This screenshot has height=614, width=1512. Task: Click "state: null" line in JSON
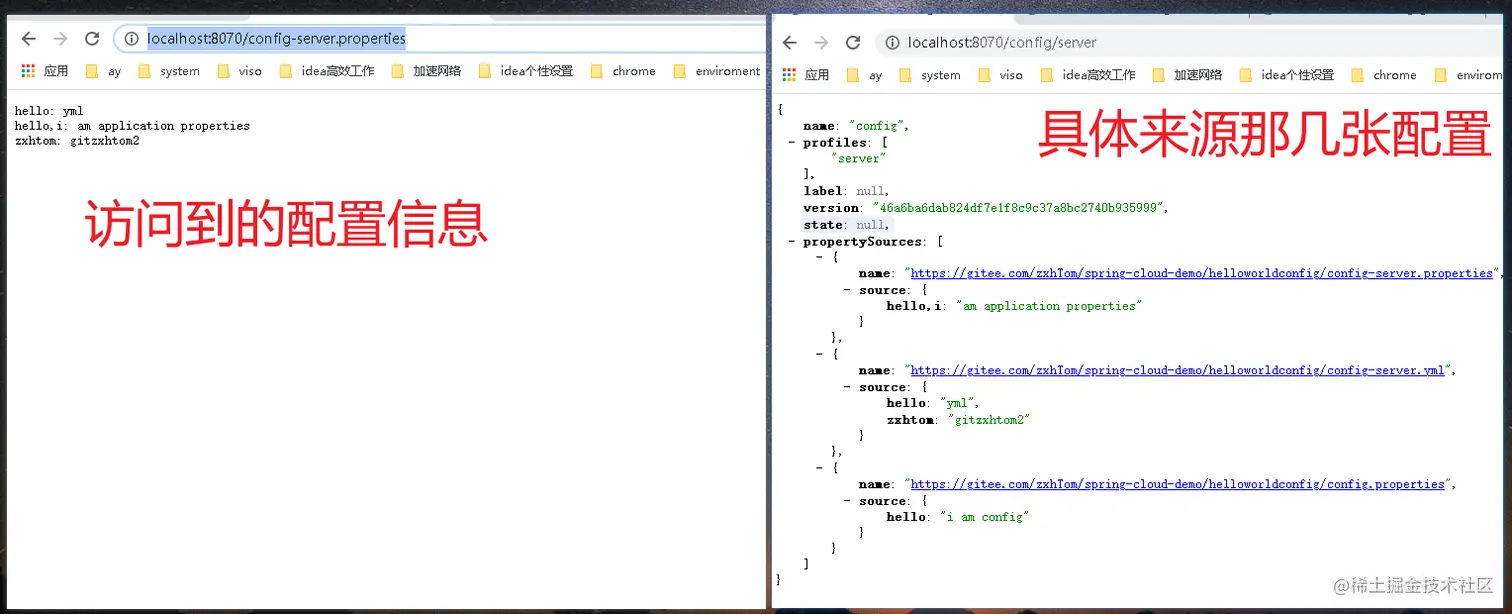846,225
